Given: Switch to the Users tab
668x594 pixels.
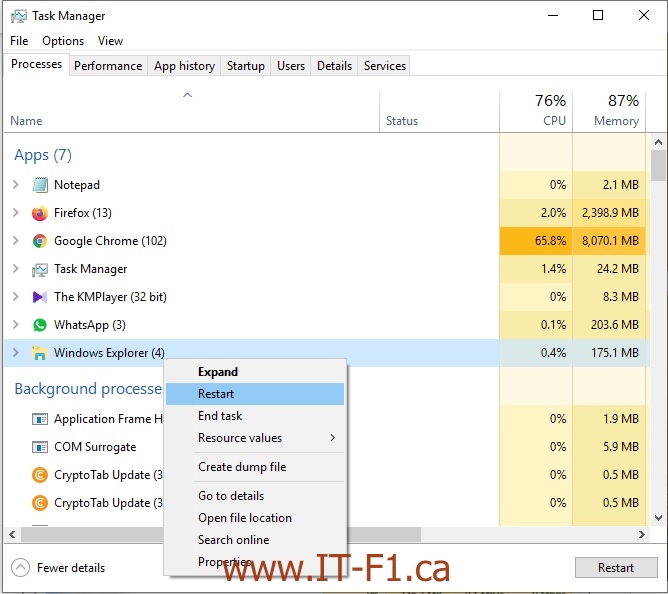Looking at the screenshot, I should (x=291, y=66).
